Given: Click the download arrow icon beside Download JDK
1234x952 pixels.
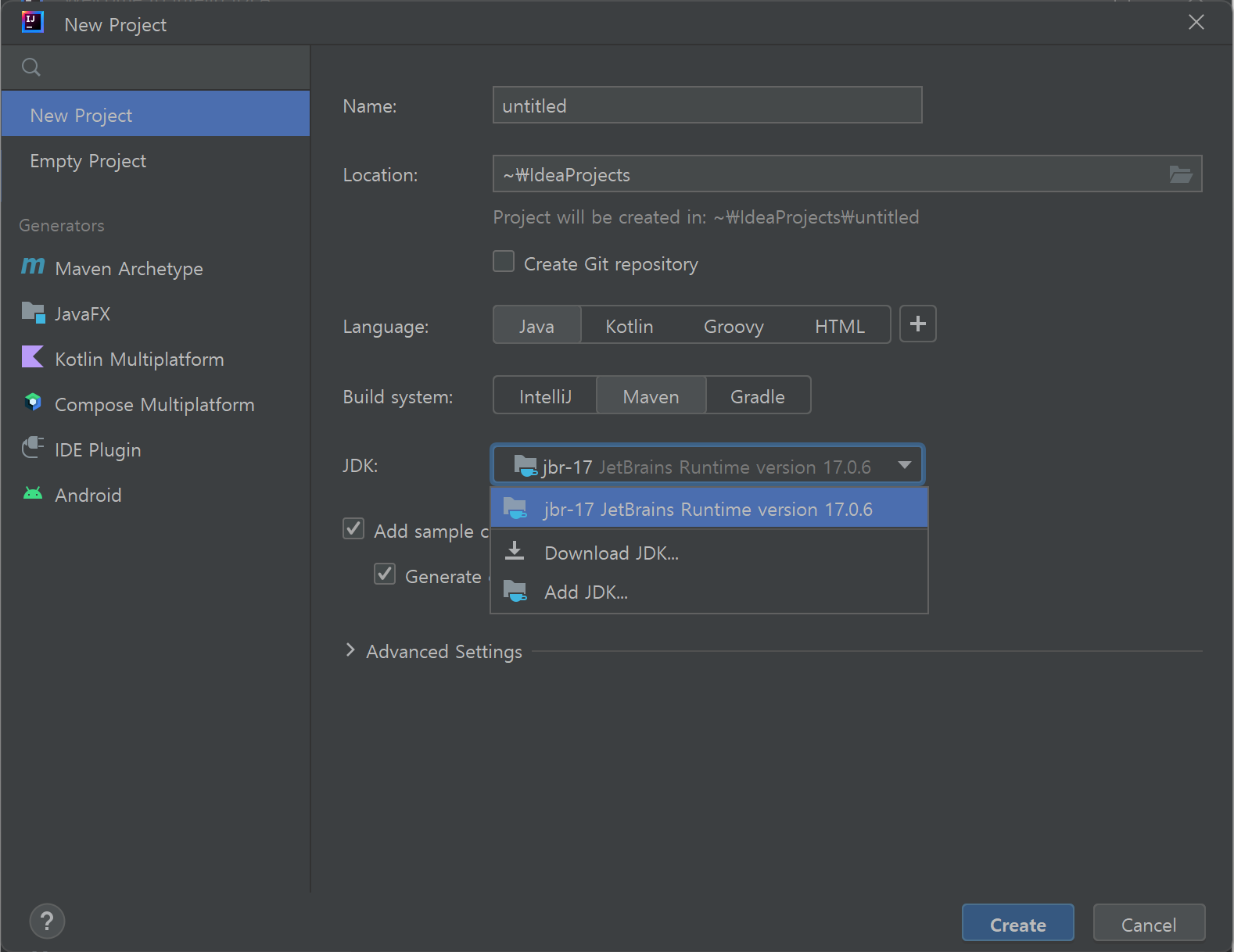Looking at the screenshot, I should tap(515, 551).
